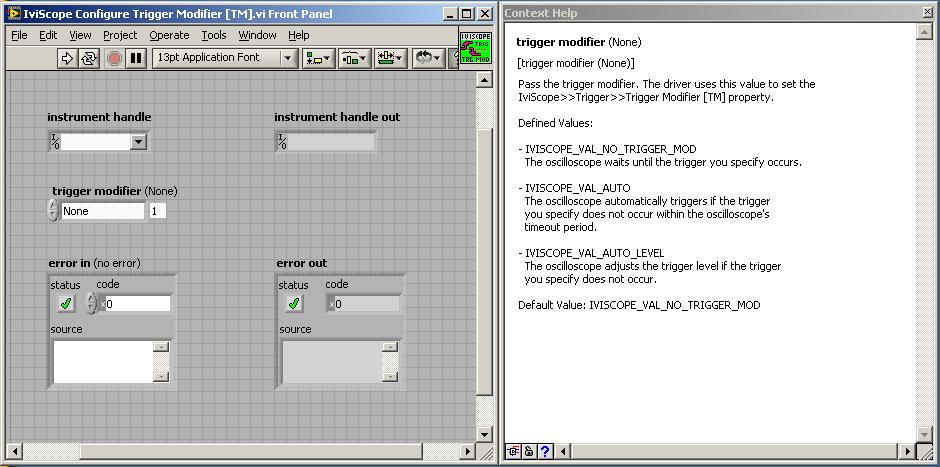The height and width of the screenshot is (467, 940).
Task: Click the front panel horizontal scrollbar thumb
Action: pyautogui.click(x=251, y=451)
